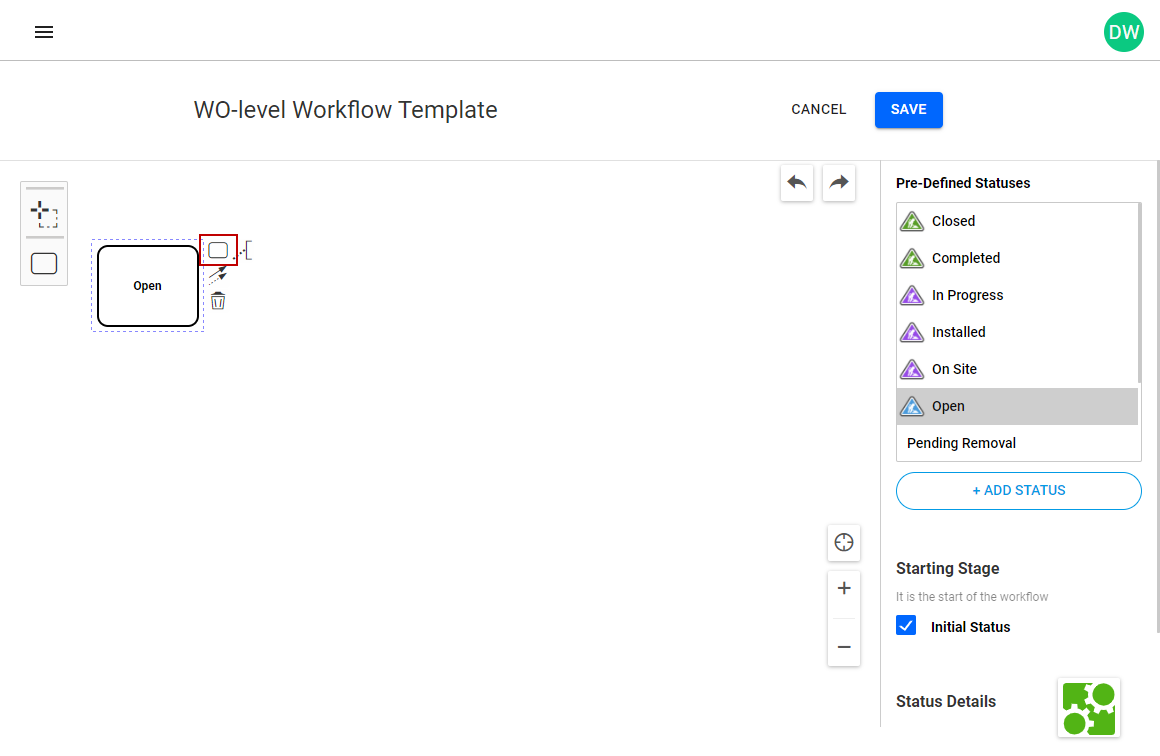This screenshot has width=1160, height=756.
Task: Select Completed in the status list
Action: [x=1017, y=258]
